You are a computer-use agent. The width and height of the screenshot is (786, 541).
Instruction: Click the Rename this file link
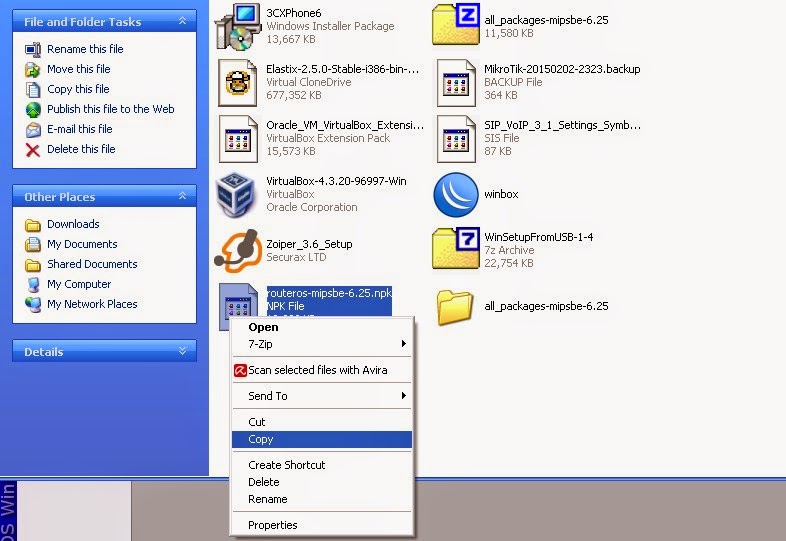click(85, 49)
